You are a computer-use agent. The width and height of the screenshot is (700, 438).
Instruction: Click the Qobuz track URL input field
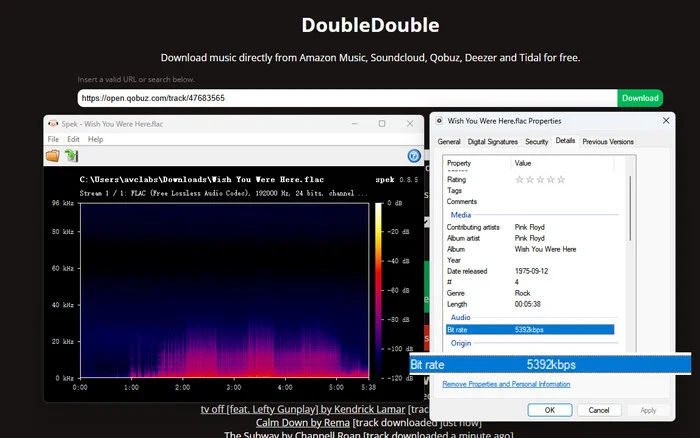pyautogui.click(x=347, y=98)
